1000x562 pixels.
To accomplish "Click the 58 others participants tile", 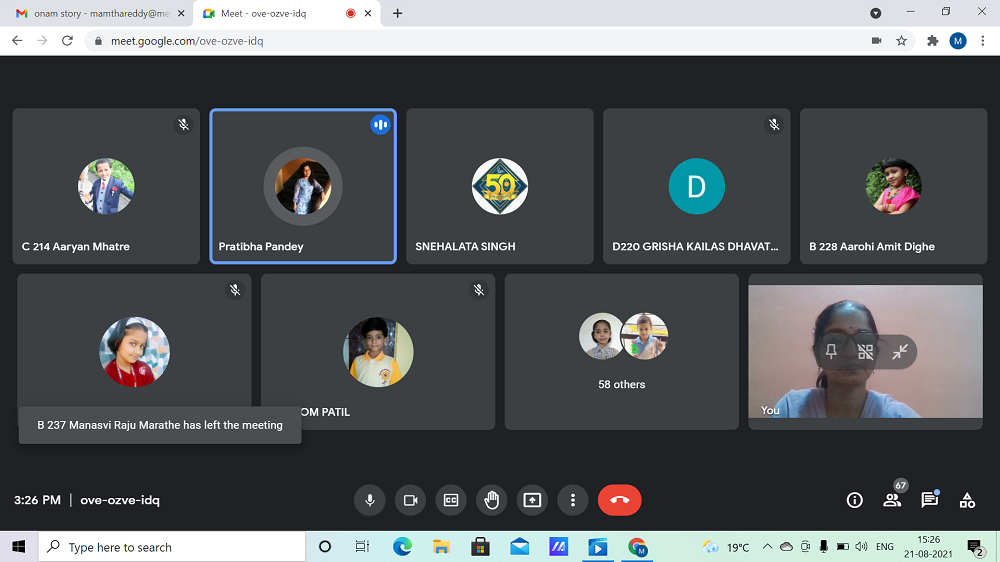I will [621, 352].
